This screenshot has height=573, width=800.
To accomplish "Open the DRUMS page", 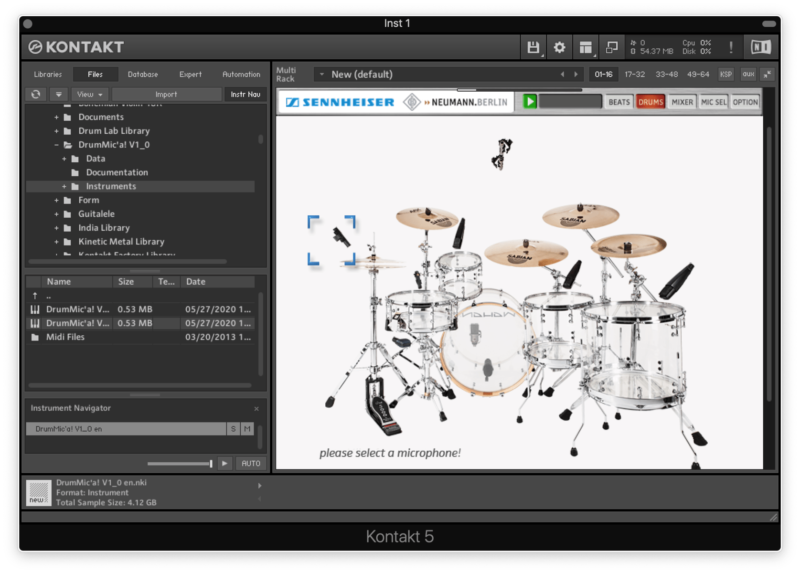I will click(651, 102).
